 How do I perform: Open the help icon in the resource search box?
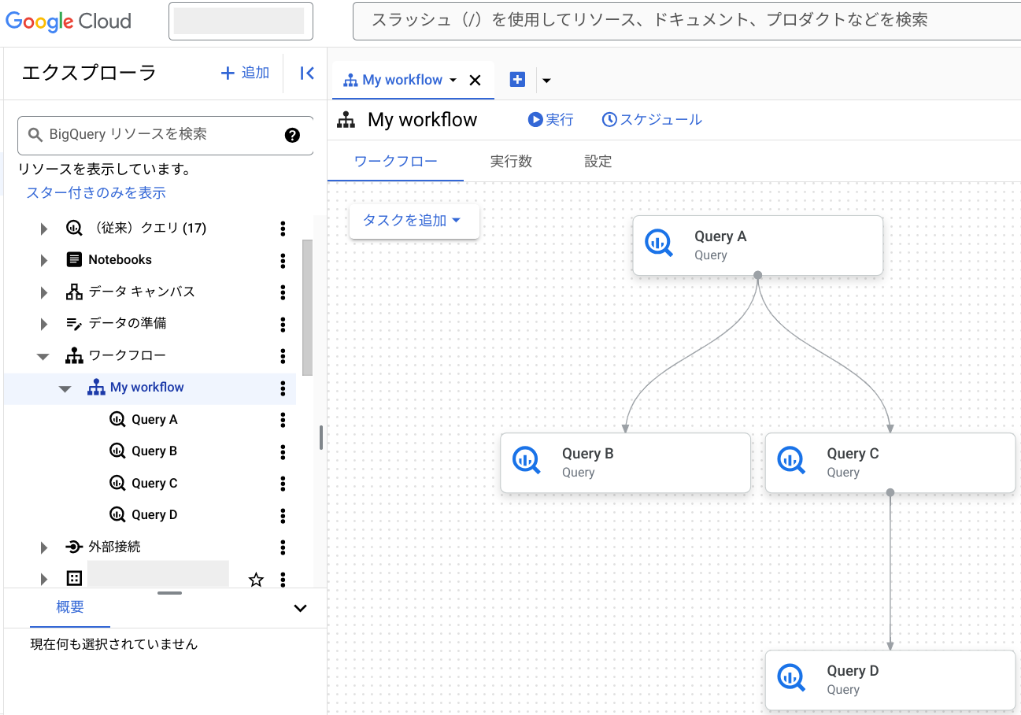click(x=293, y=135)
